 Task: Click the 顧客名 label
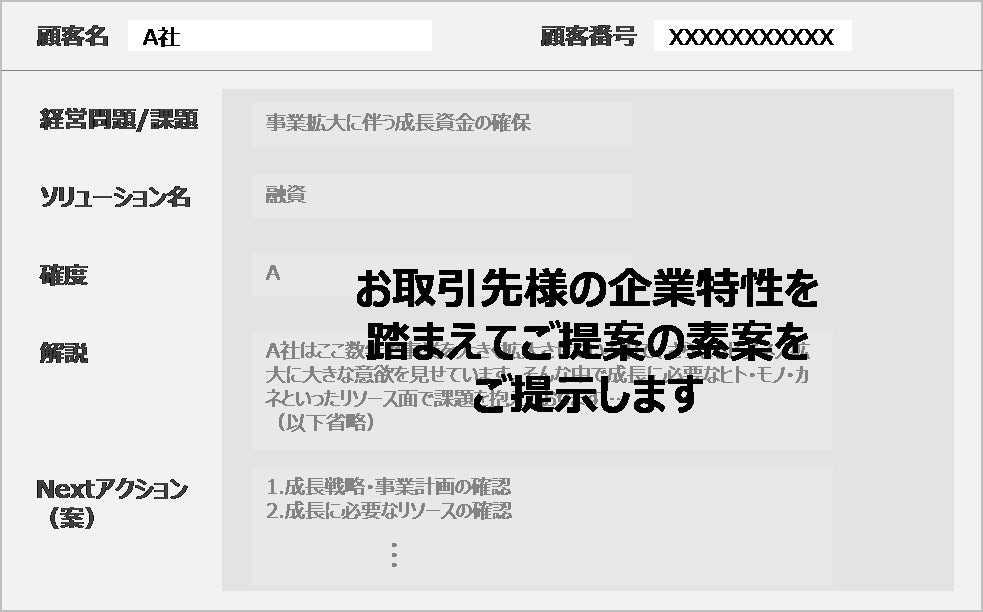coord(73,36)
